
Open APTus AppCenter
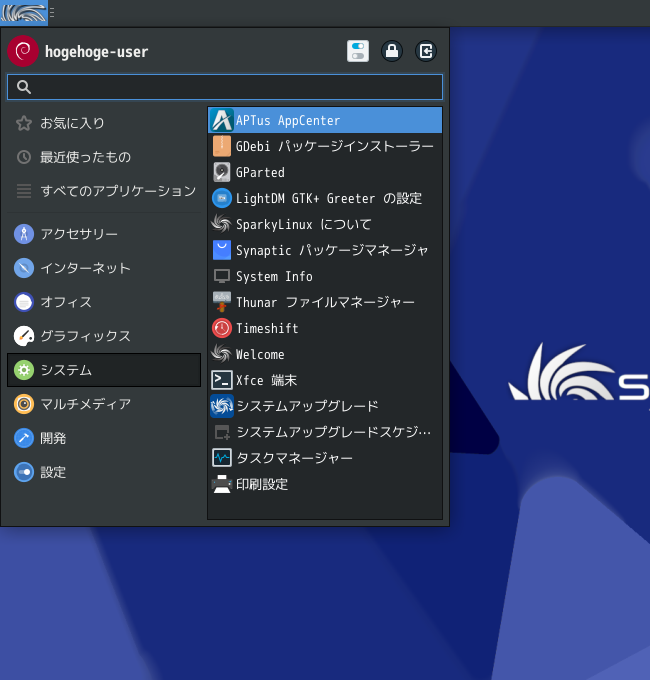[325, 120]
